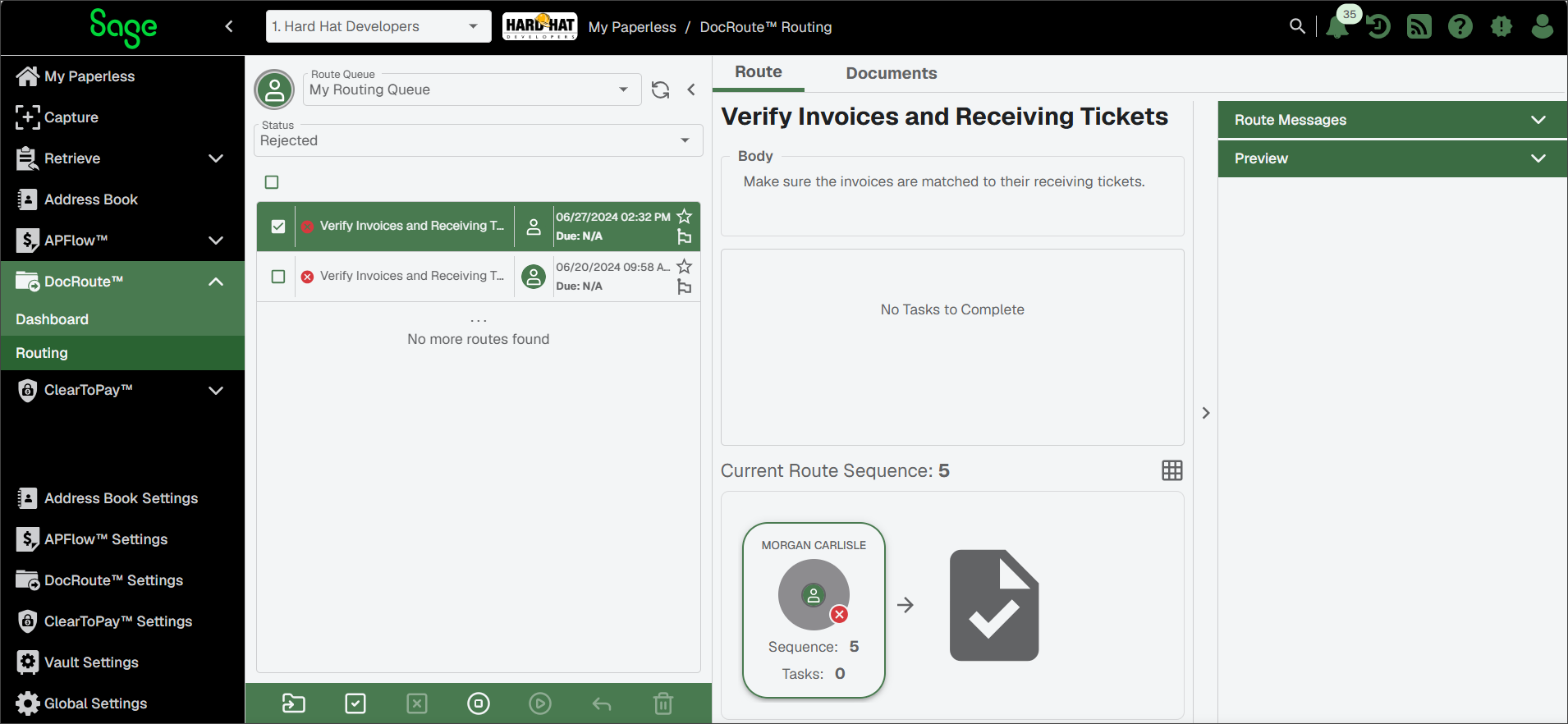Refresh the routing queue list
The height and width of the screenshot is (724, 1568).
661,89
